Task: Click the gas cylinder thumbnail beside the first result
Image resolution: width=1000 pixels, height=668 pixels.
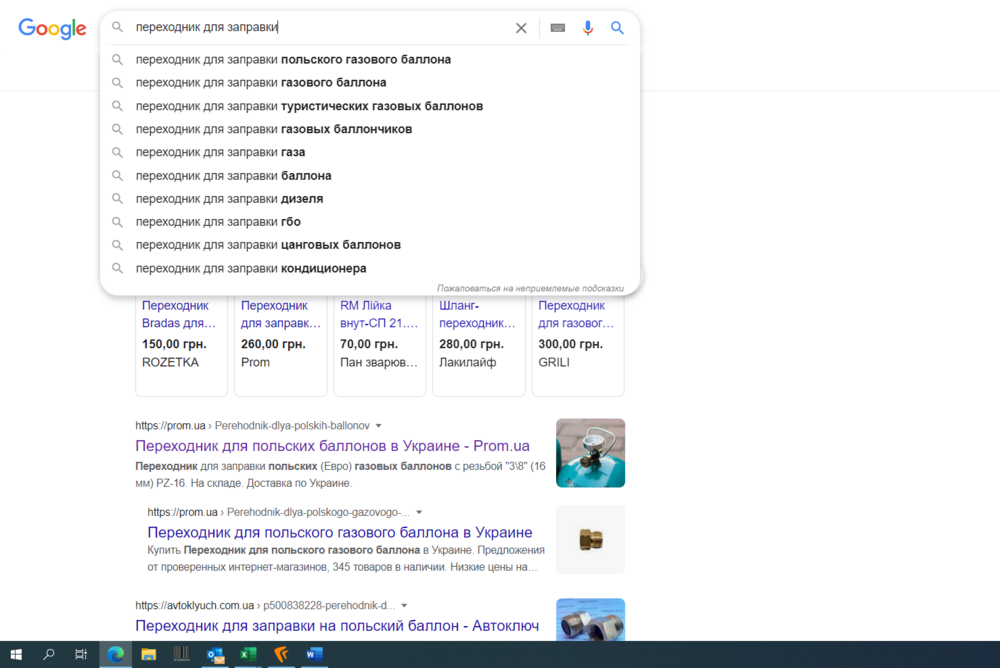Action: click(590, 453)
